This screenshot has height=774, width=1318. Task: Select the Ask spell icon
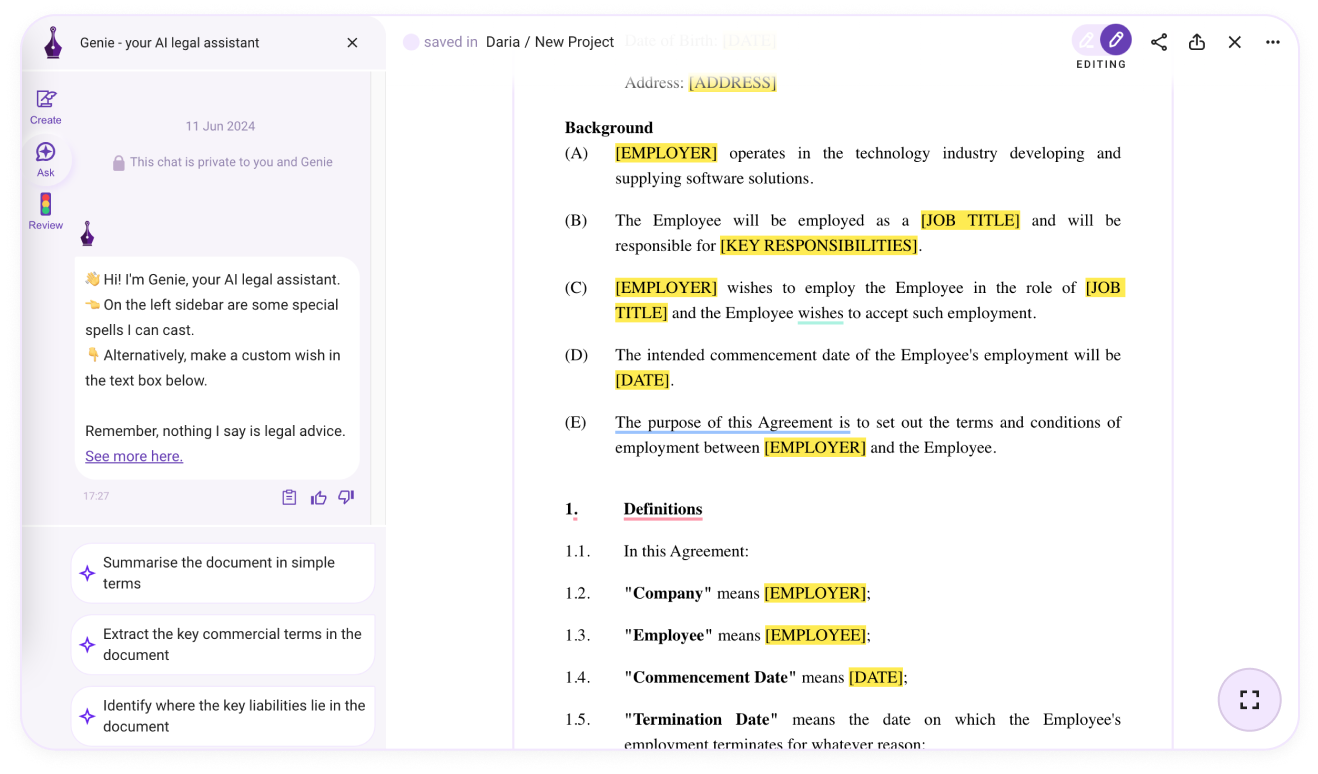[45, 159]
